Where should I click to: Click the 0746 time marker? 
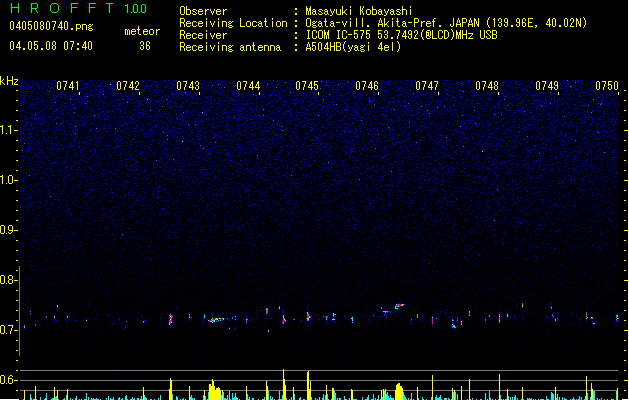pos(367,85)
